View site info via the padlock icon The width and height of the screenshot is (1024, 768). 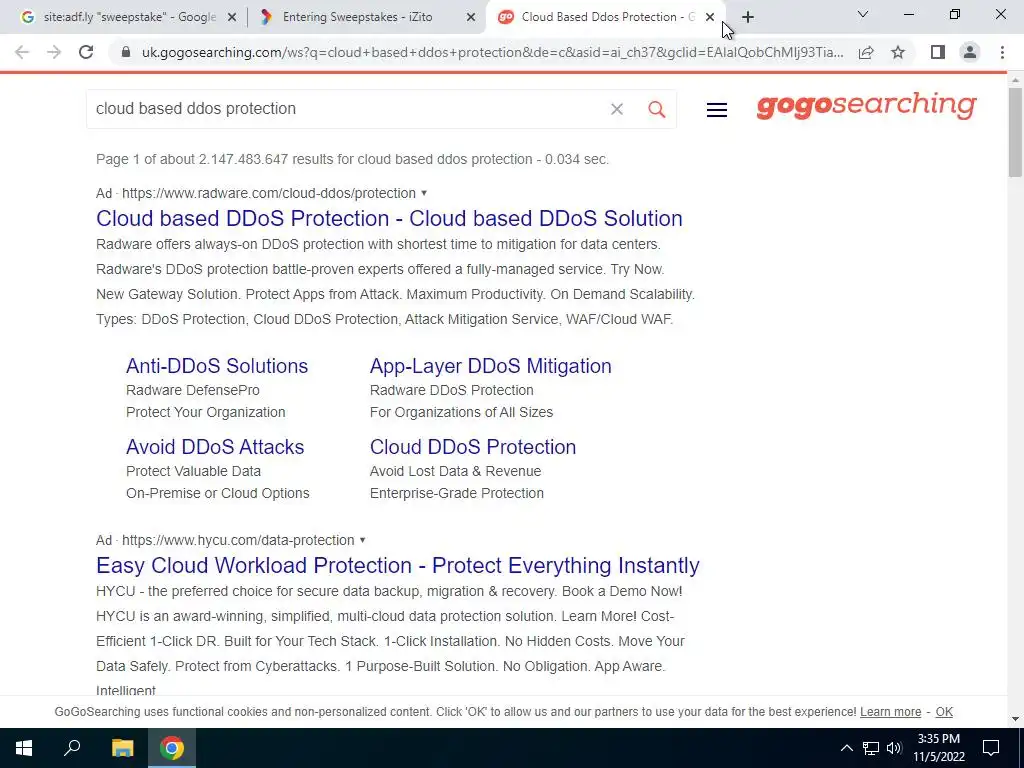[x=127, y=52]
